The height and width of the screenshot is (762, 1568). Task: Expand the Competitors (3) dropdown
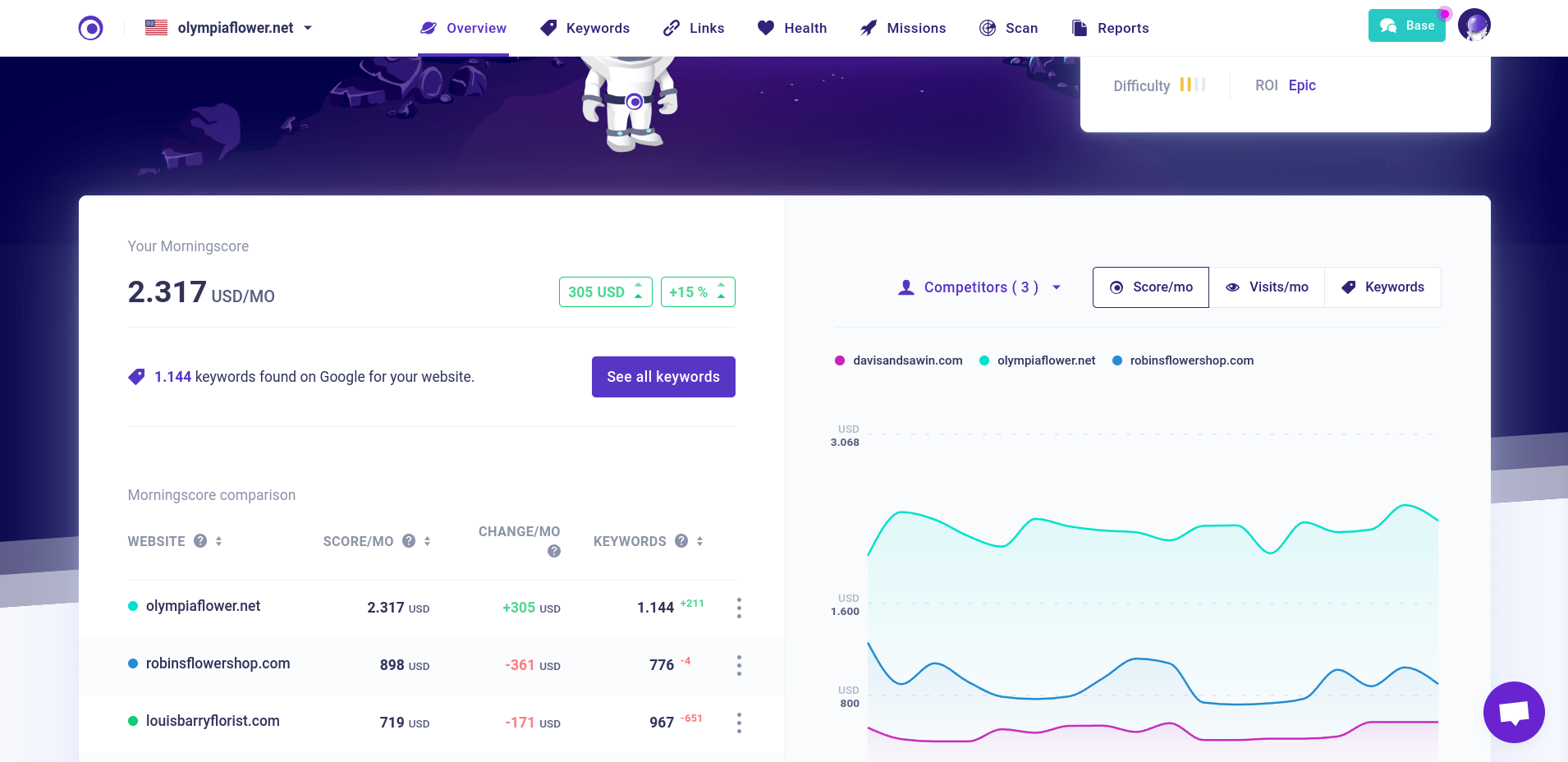(979, 287)
